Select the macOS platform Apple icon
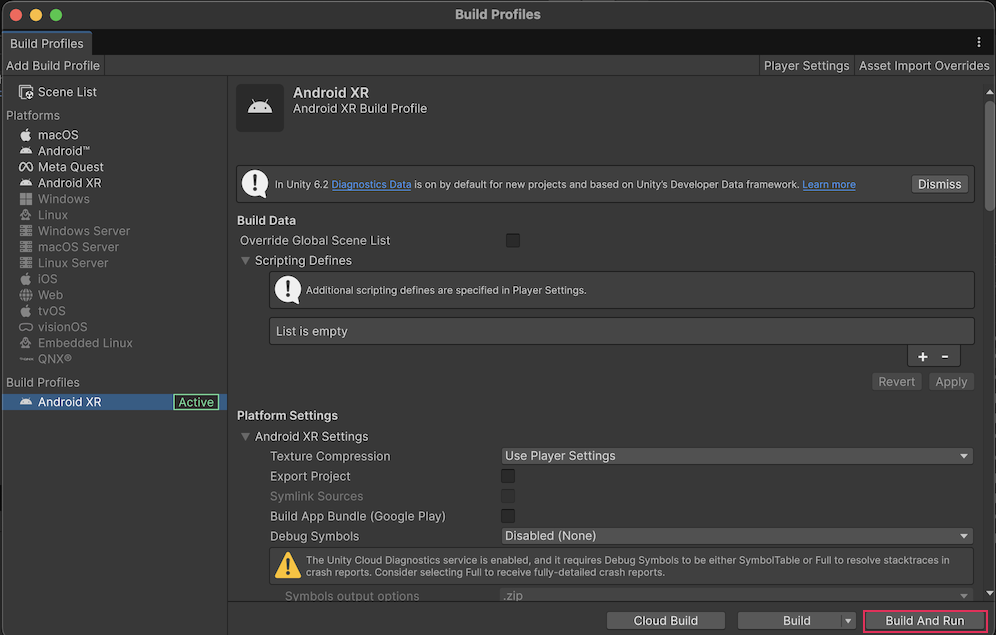The image size is (996, 635). coord(26,135)
